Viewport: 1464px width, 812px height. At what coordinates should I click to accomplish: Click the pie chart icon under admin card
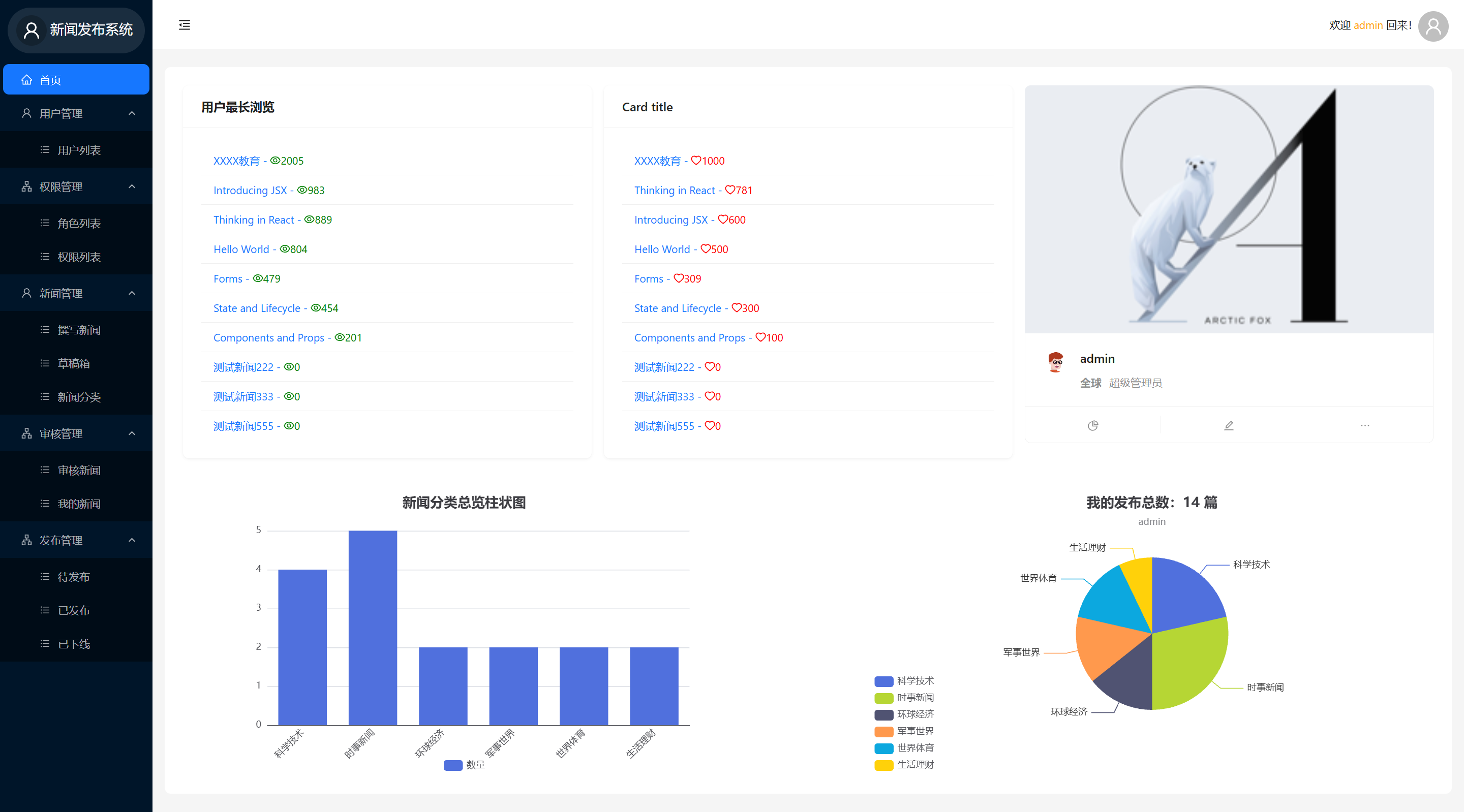coord(1092,426)
